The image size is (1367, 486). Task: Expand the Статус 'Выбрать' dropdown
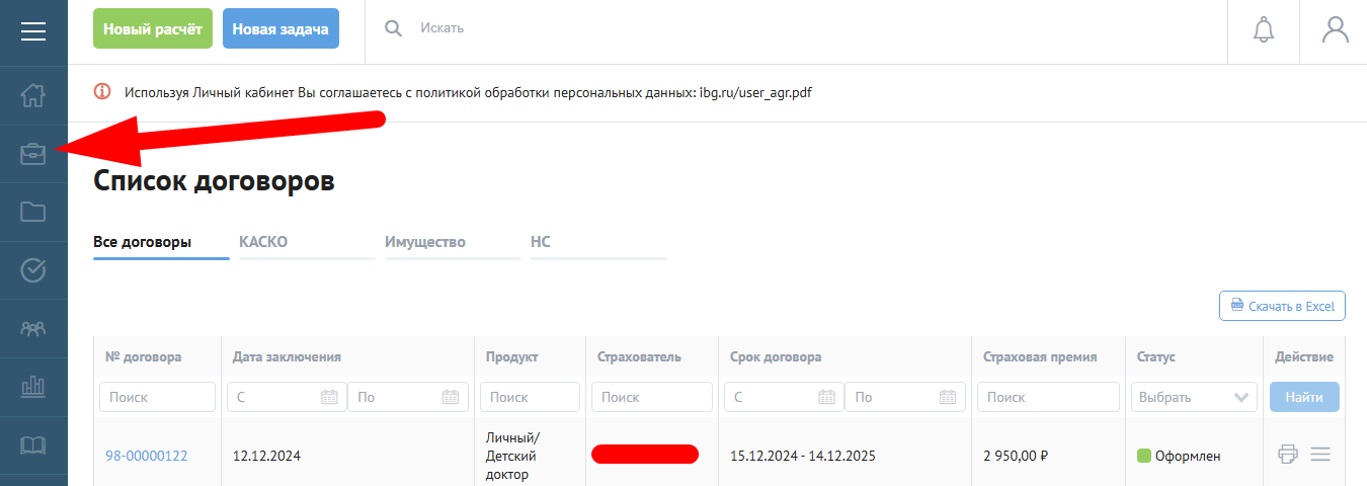tap(1196, 397)
